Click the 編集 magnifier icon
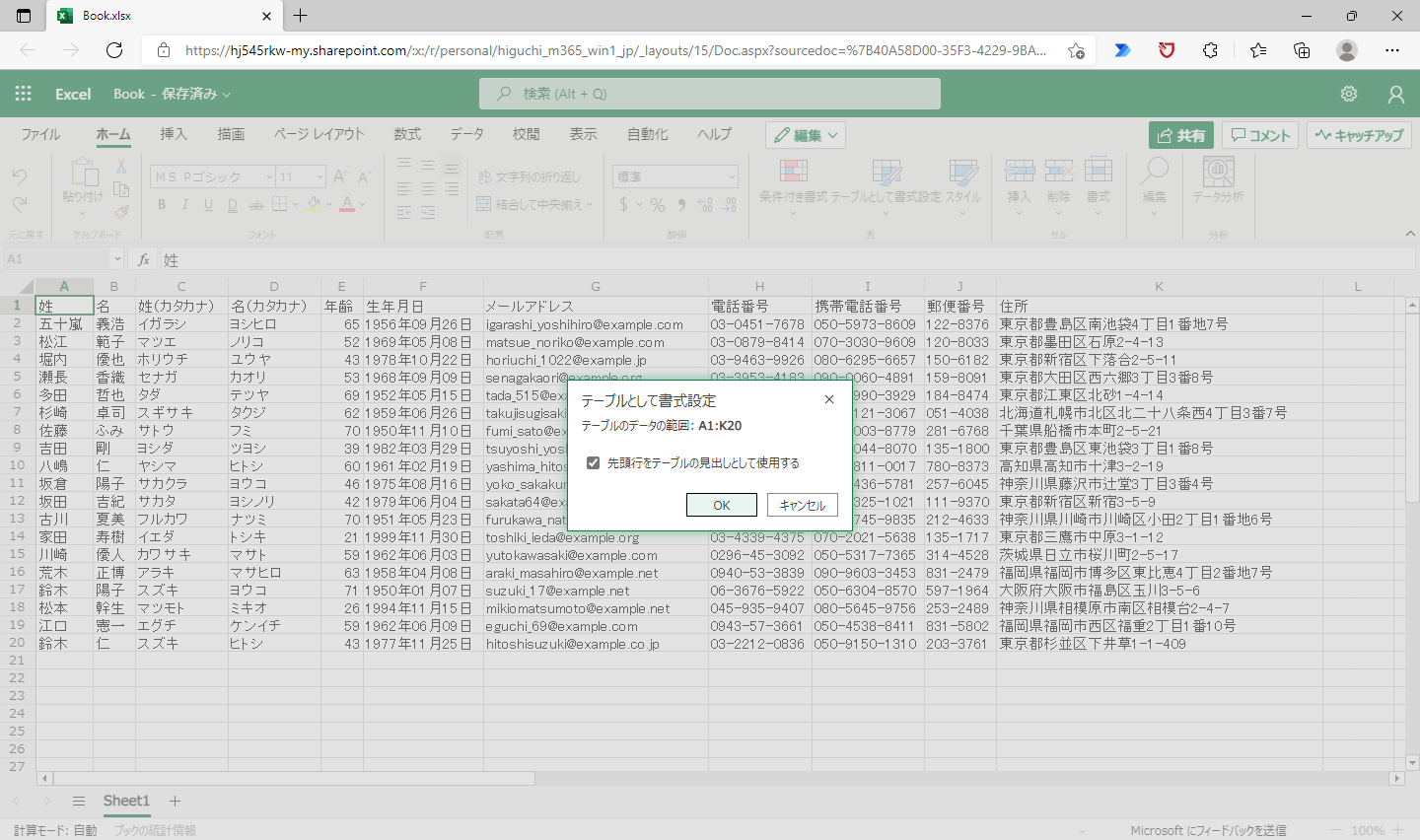The width and height of the screenshot is (1420, 840). coord(1155,171)
